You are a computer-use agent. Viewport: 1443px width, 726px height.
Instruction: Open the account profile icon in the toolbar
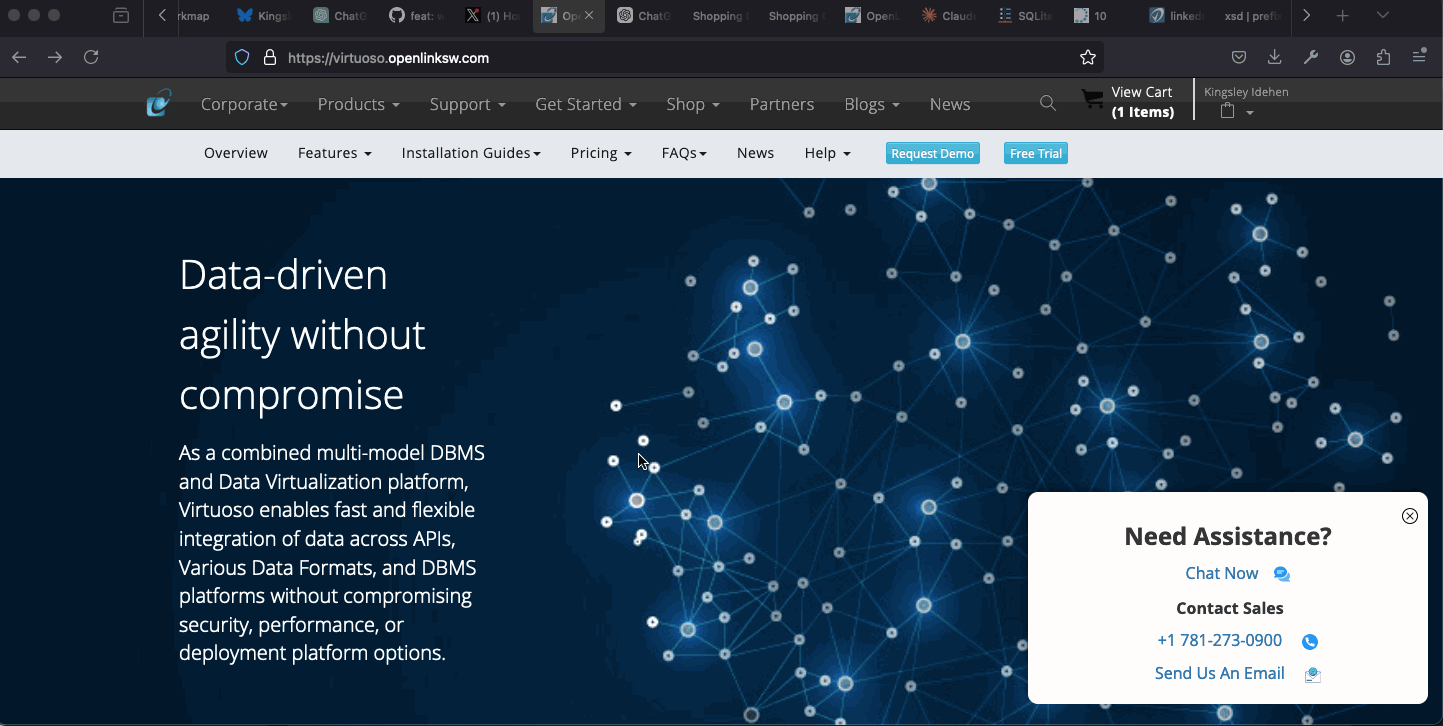[x=1347, y=58]
